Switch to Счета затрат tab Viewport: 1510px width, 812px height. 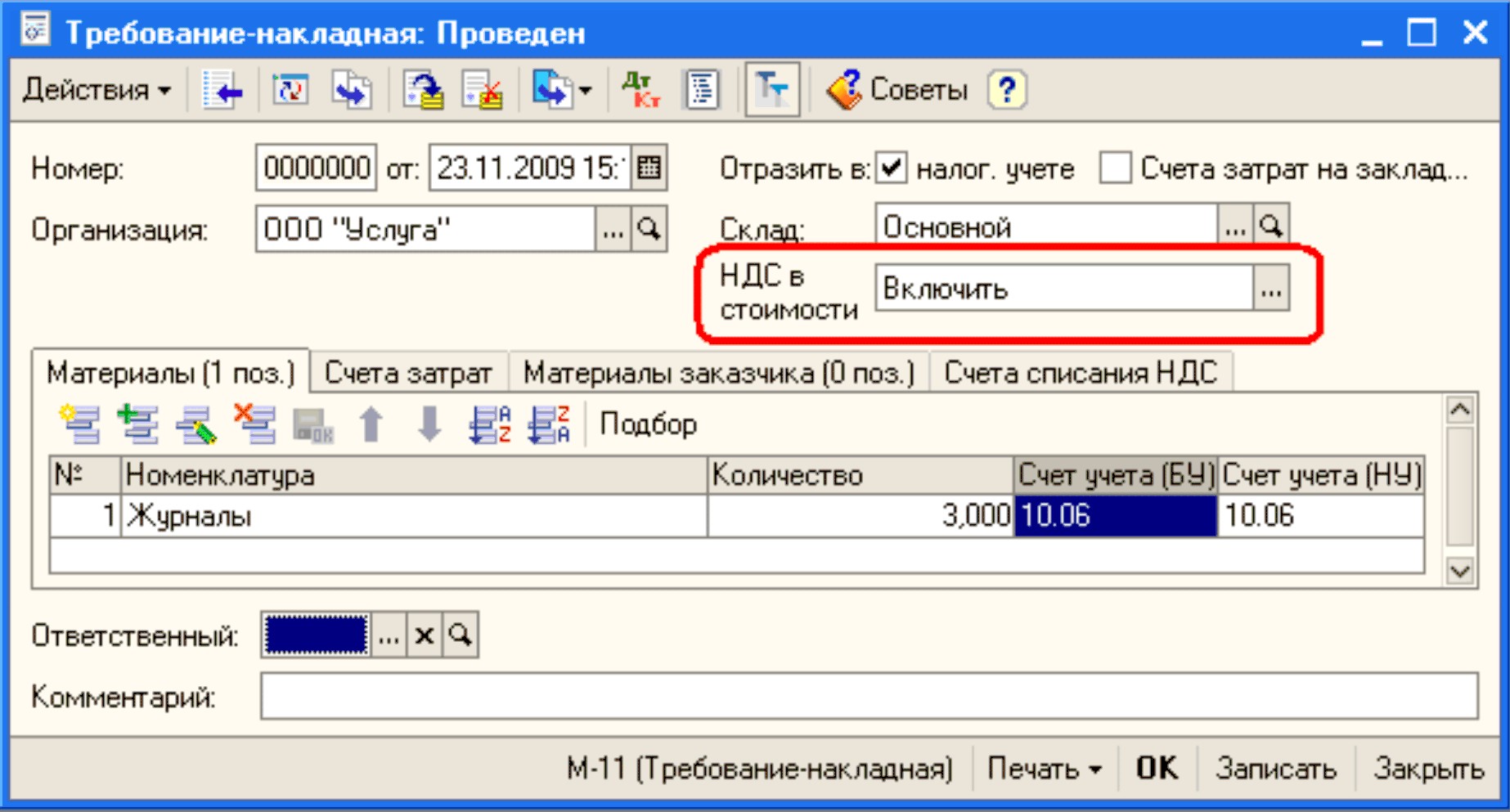(x=408, y=373)
